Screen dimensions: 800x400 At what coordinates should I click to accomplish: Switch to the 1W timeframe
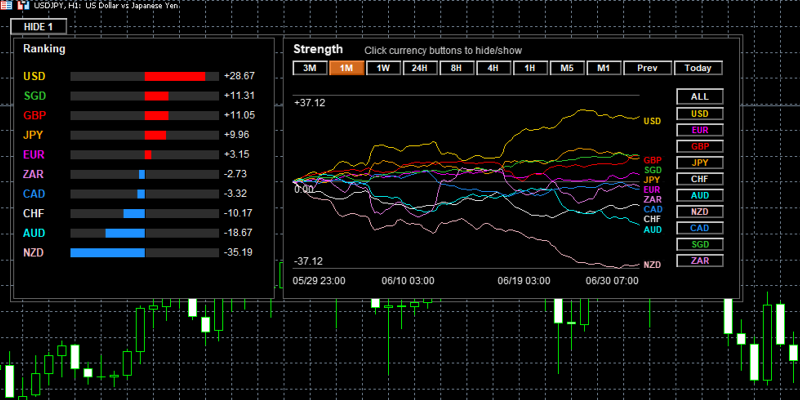[383, 68]
